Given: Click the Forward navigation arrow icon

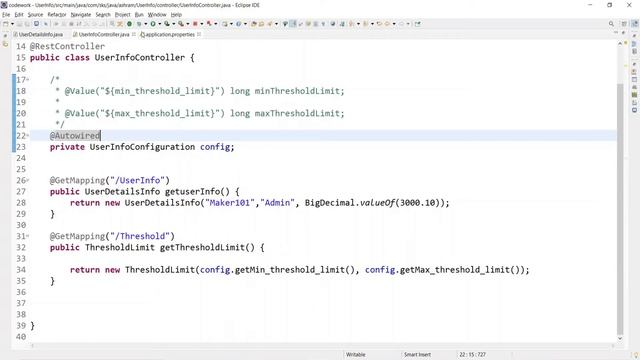Looking at the screenshot, I should (x=401, y=24).
